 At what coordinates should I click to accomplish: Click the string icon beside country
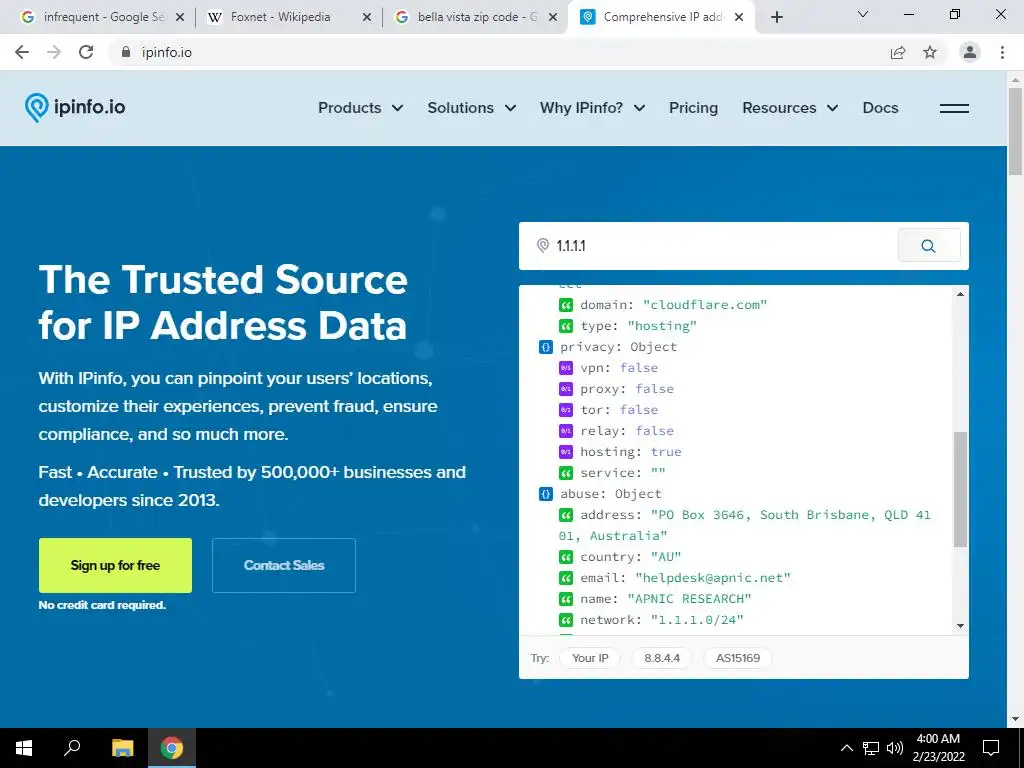(566, 557)
